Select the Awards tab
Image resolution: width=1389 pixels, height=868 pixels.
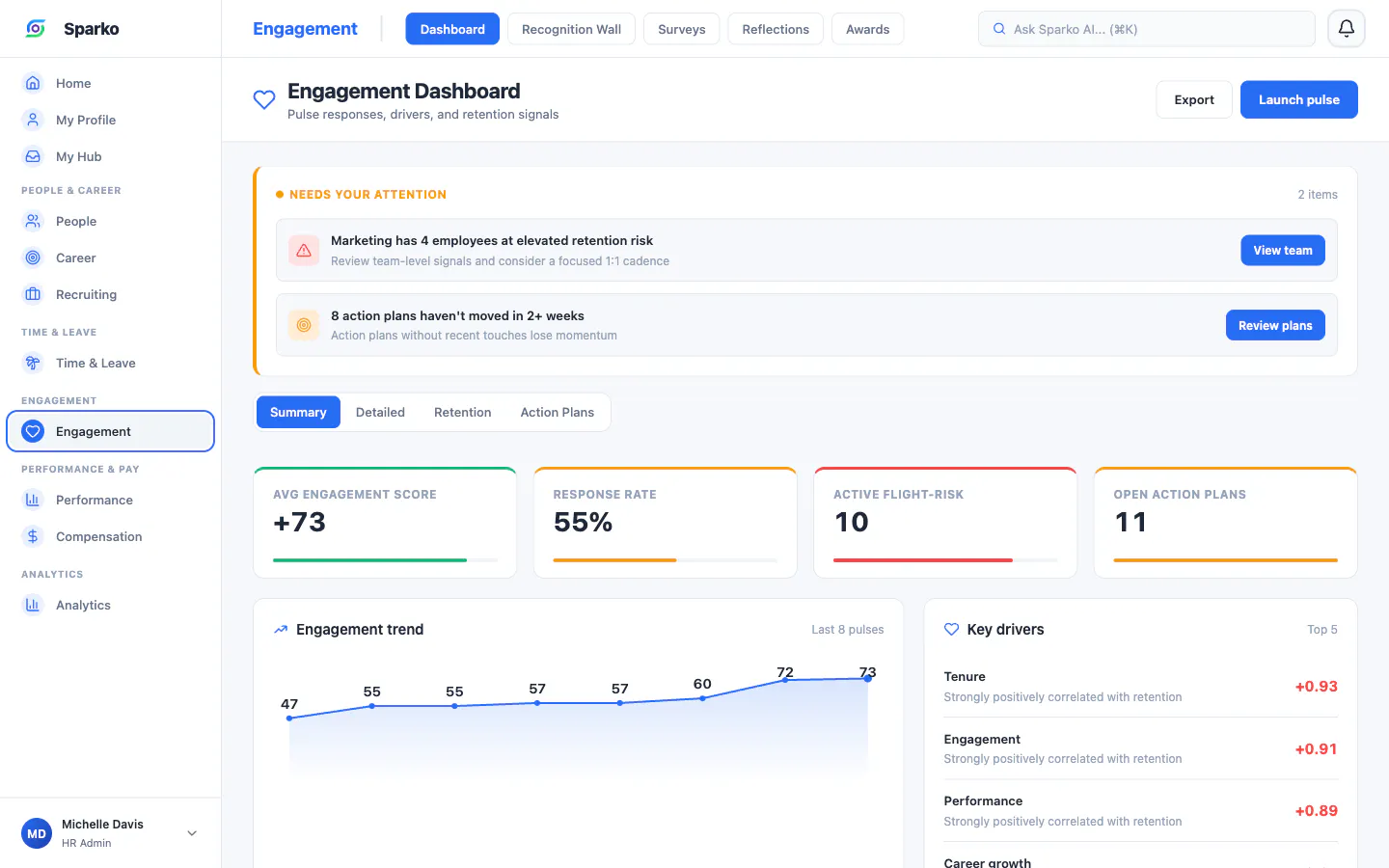pos(868,29)
